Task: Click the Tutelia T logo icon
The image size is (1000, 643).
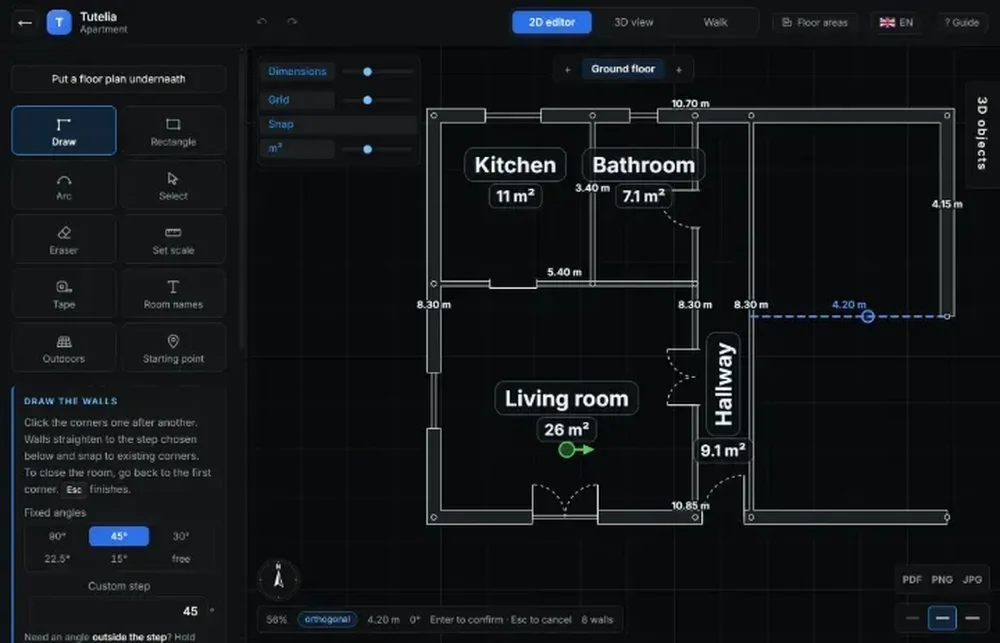Action: 59,23
